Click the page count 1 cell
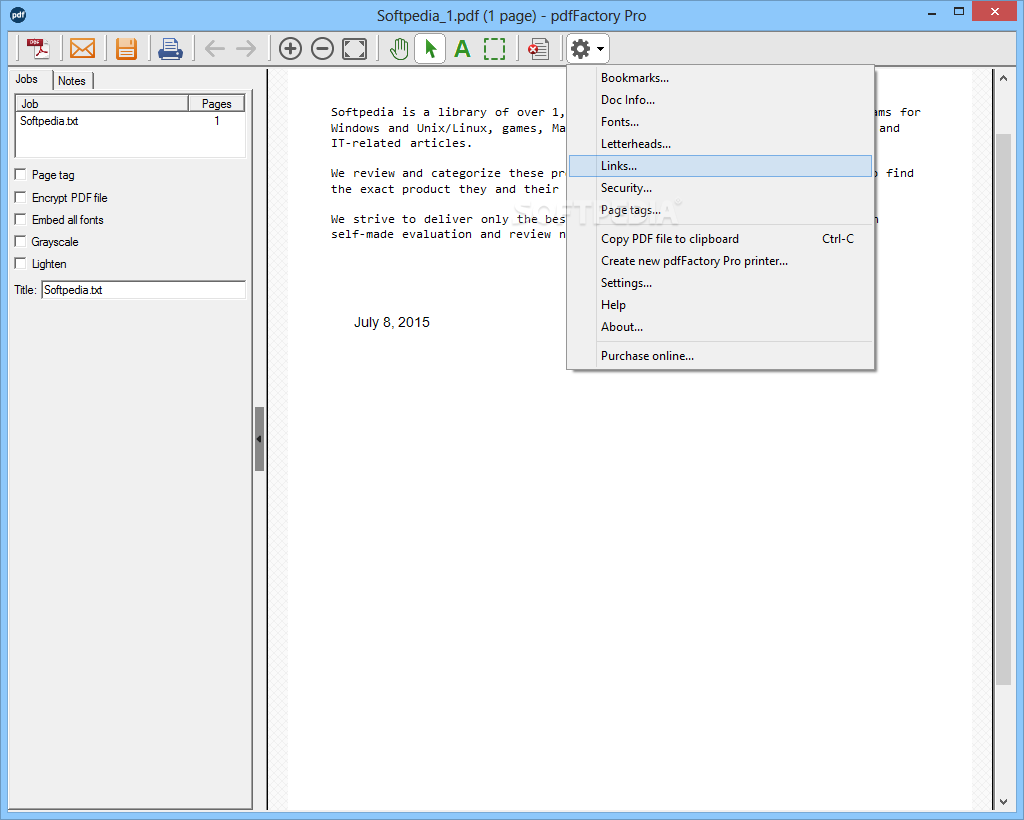This screenshot has height=820, width=1024. point(216,121)
